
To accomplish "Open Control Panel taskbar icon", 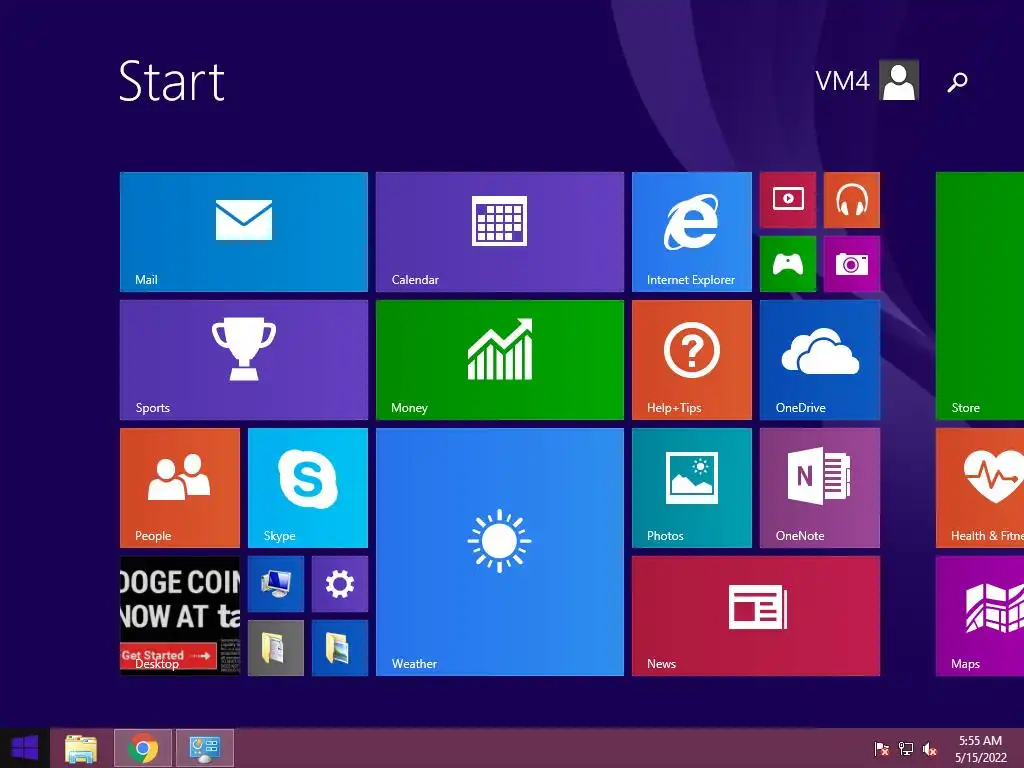I will (x=205, y=748).
